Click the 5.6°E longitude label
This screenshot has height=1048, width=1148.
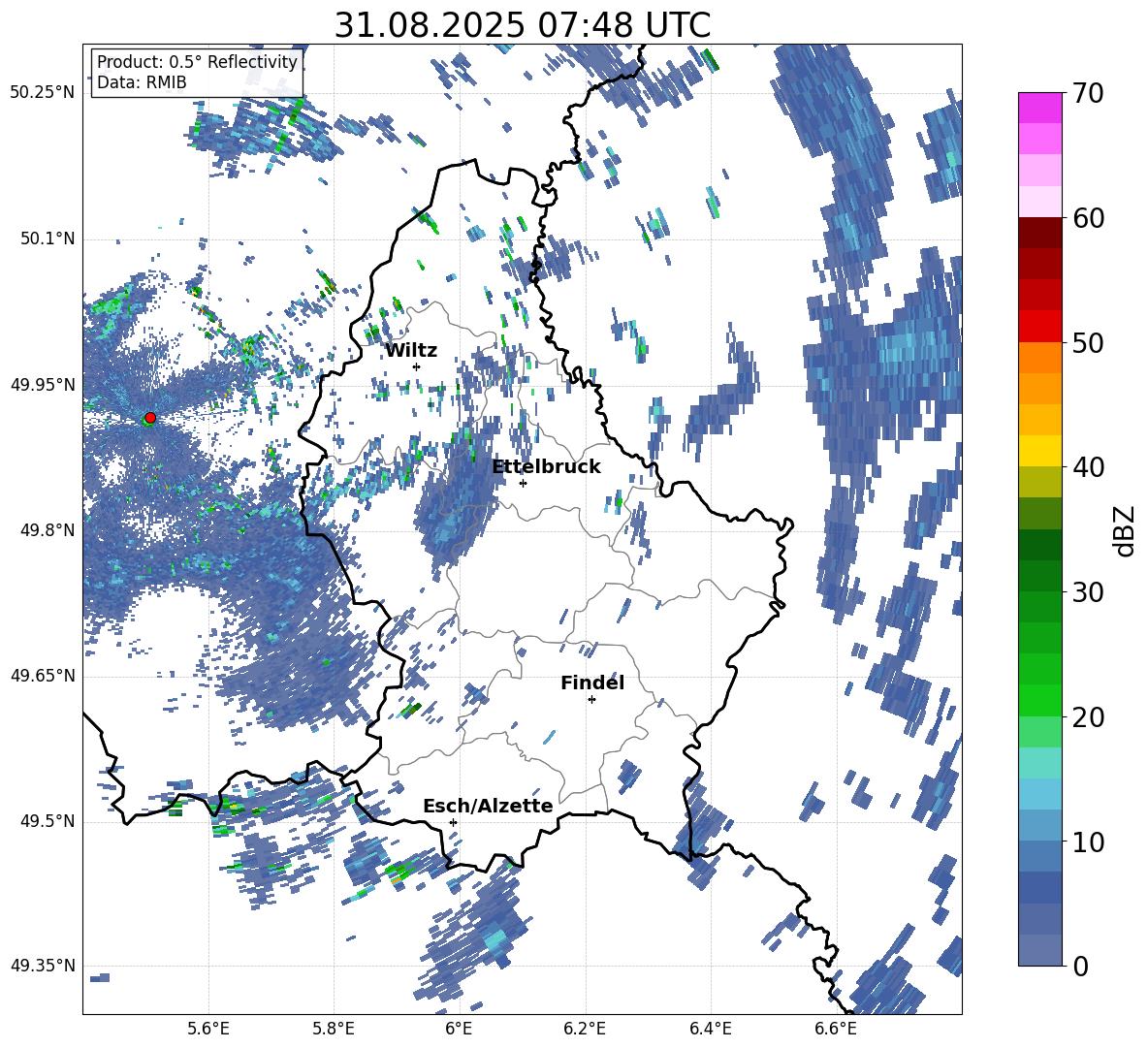coord(208,1030)
